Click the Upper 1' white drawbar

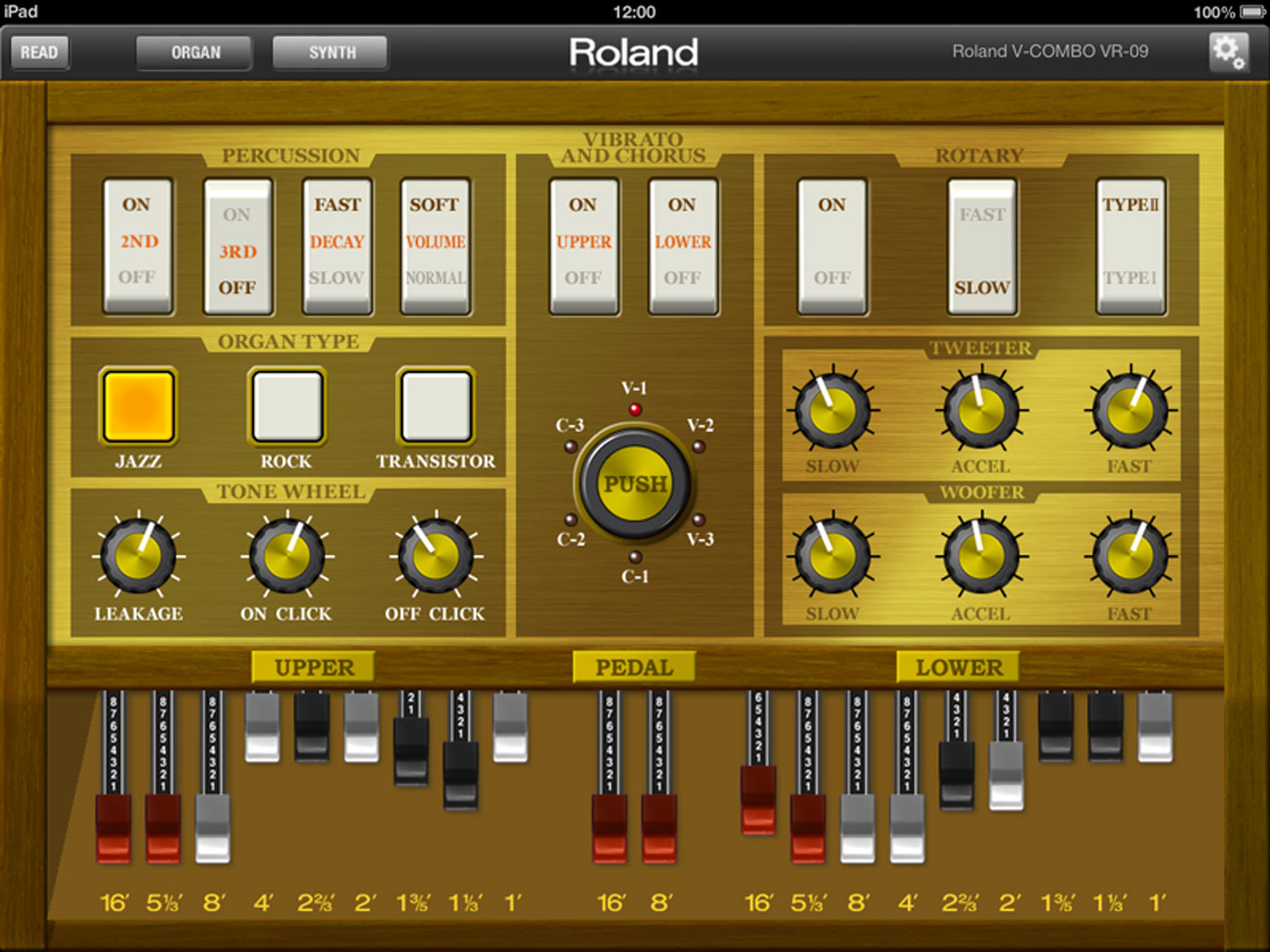point(510,728)
